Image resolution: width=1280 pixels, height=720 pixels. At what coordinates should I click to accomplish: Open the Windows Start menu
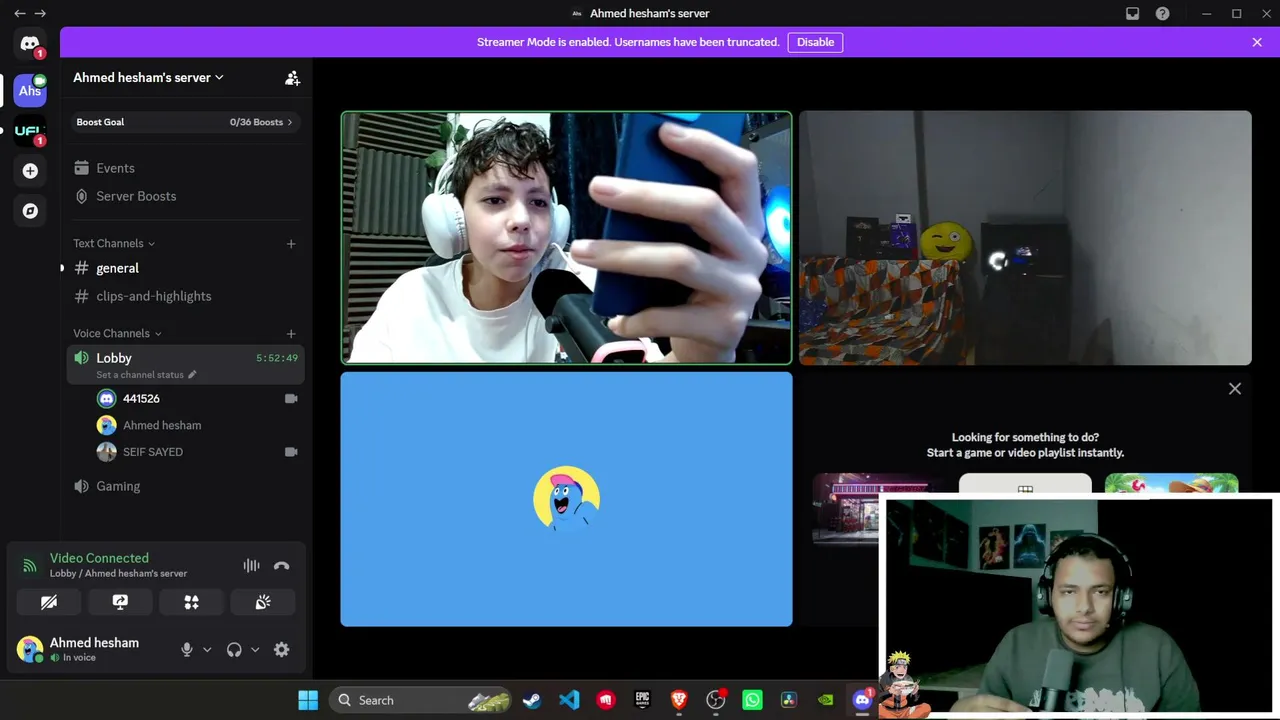click(x=308, y=700)
